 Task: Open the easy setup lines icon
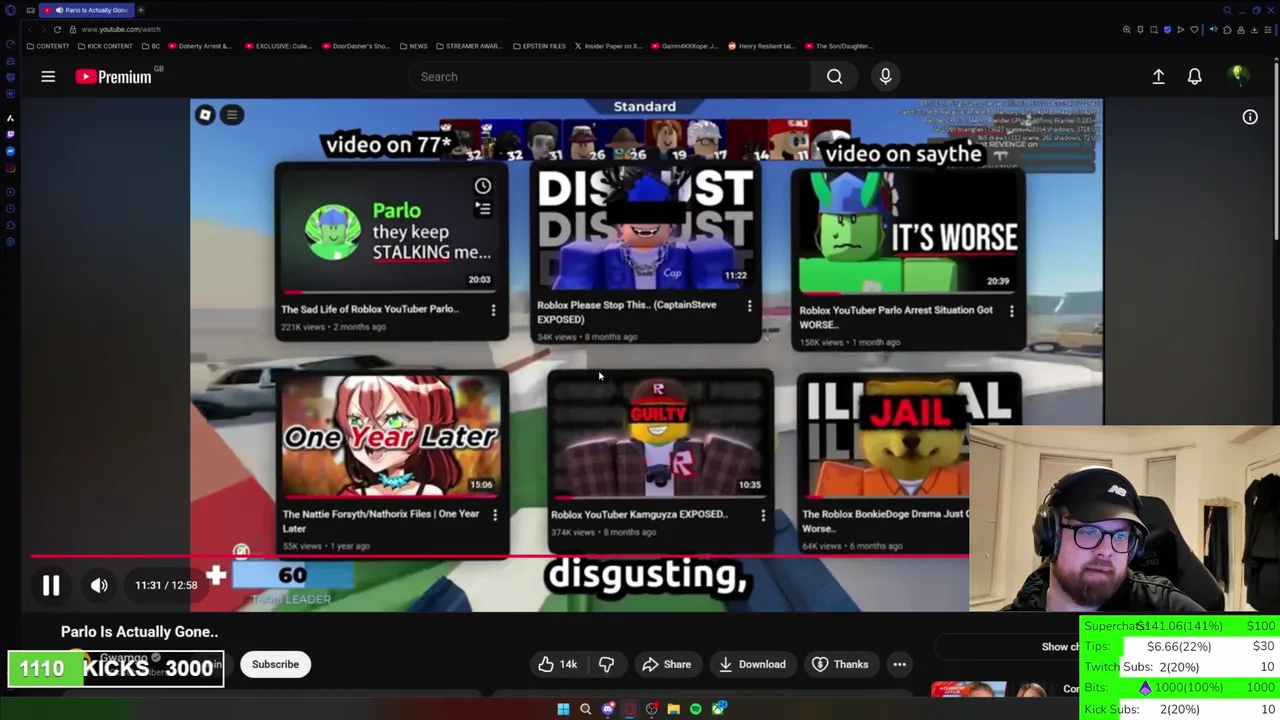click(1268, 30)
